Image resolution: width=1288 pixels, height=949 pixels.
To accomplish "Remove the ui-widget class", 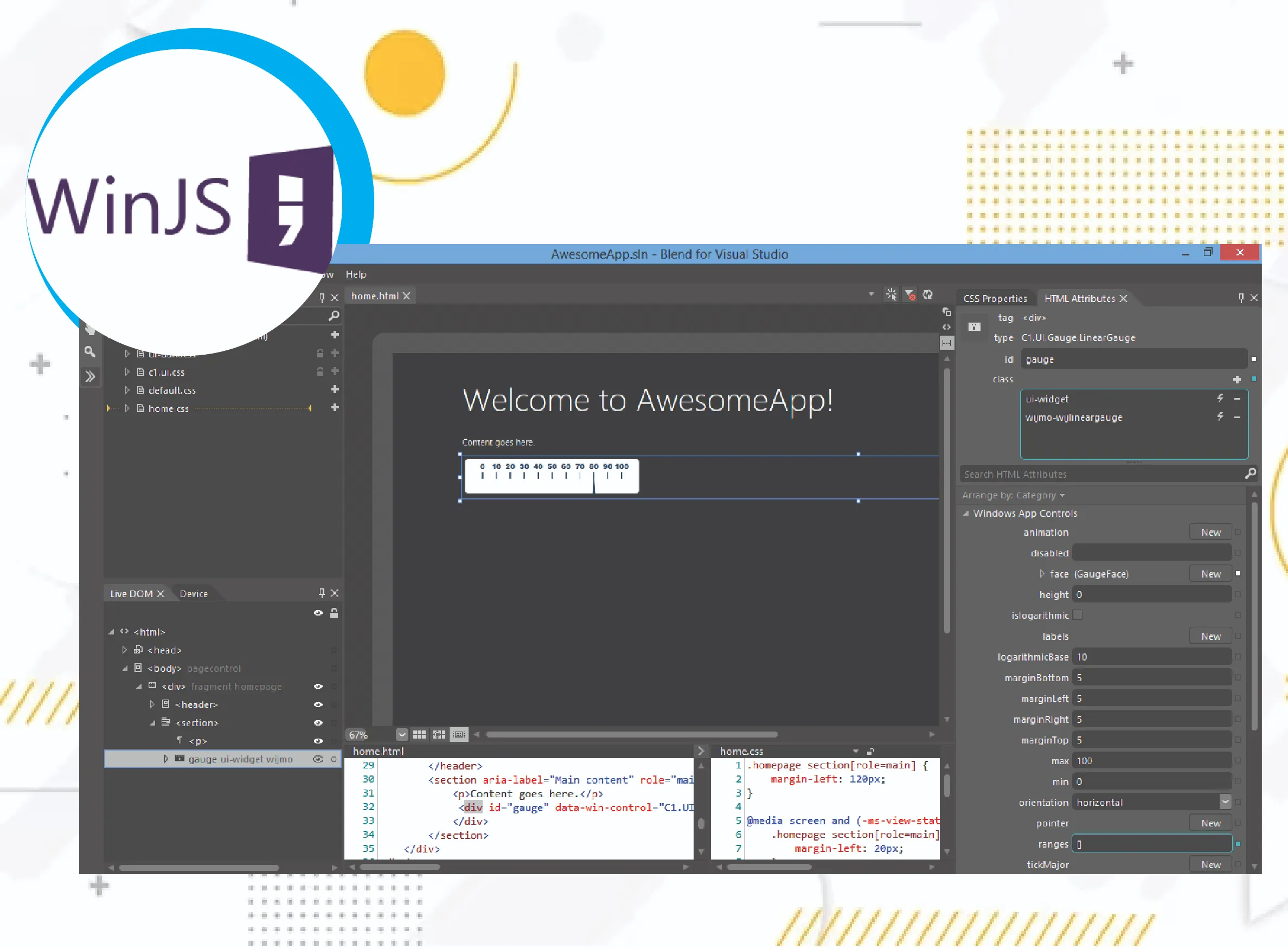I will click(x=1238, y=399).
